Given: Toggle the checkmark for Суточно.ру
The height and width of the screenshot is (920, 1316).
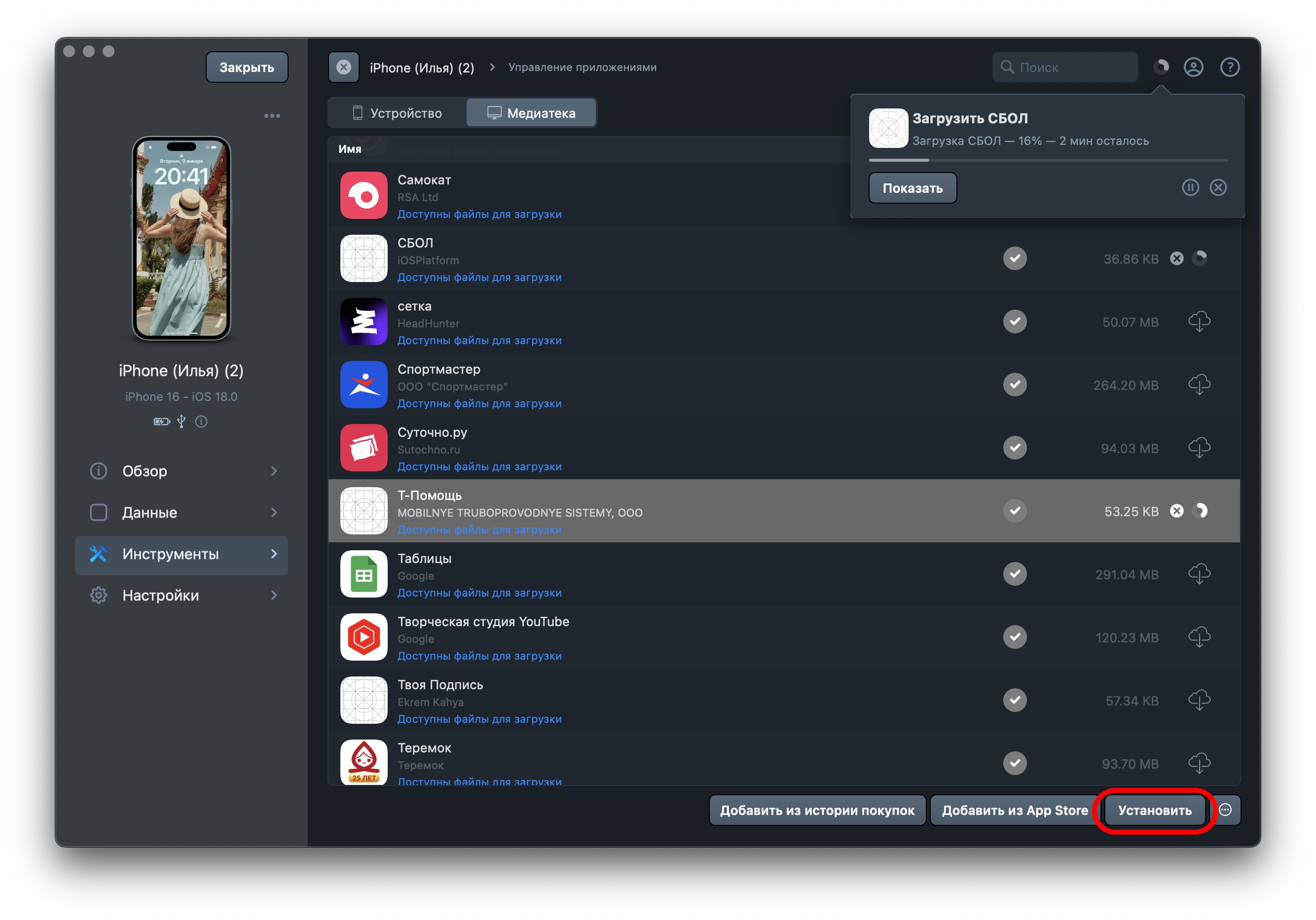Looking at the screenshot, I should (1015, 447).
